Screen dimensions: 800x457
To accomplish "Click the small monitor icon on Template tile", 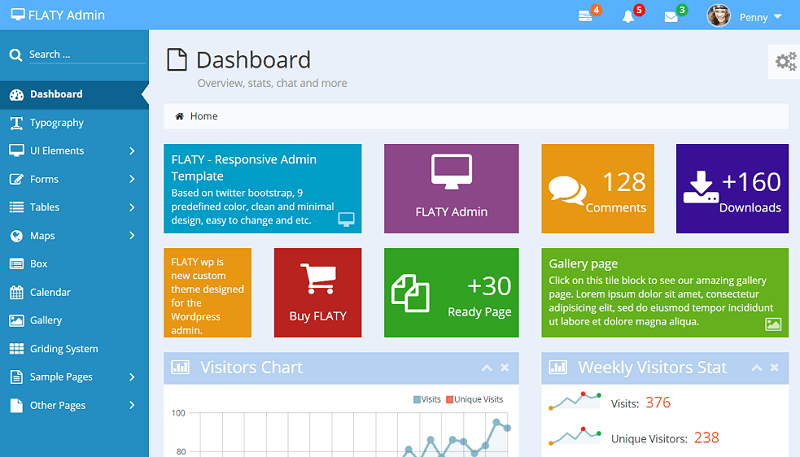I will point(346,220).
